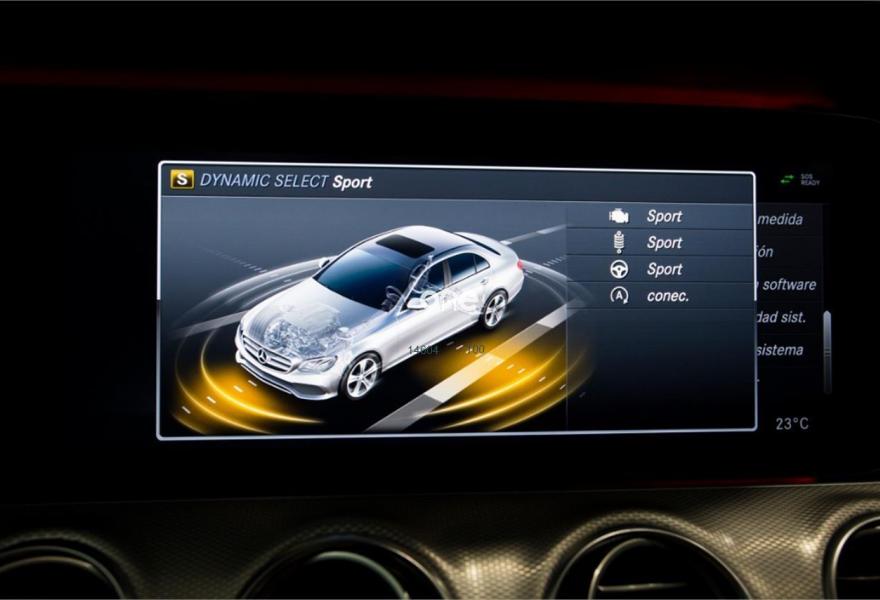Screen dimensions: 880x600
Task: Change suspension mode from Sport
Action: (664, 243)
